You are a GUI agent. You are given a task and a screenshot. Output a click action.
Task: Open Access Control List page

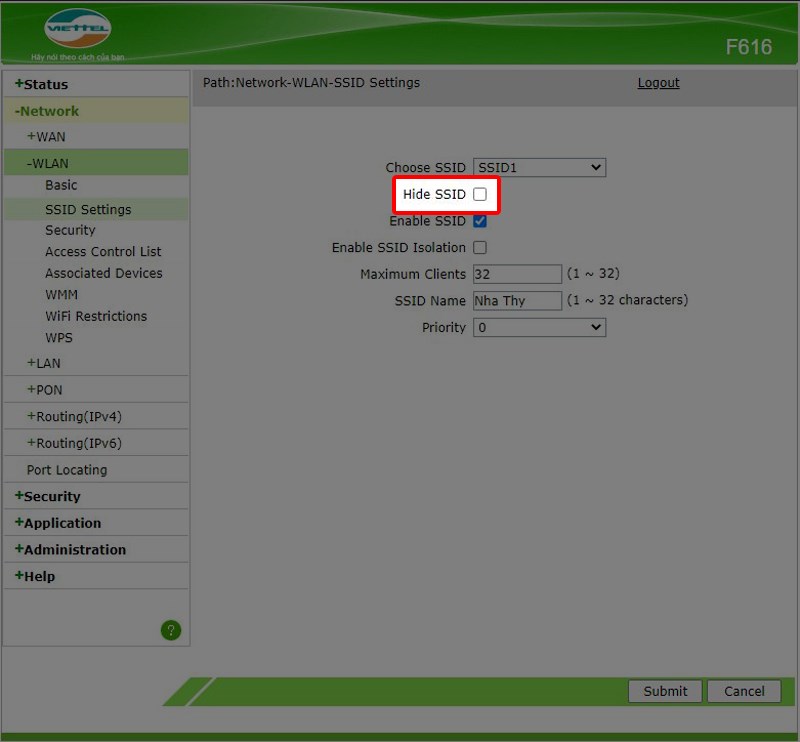(103, 252)
